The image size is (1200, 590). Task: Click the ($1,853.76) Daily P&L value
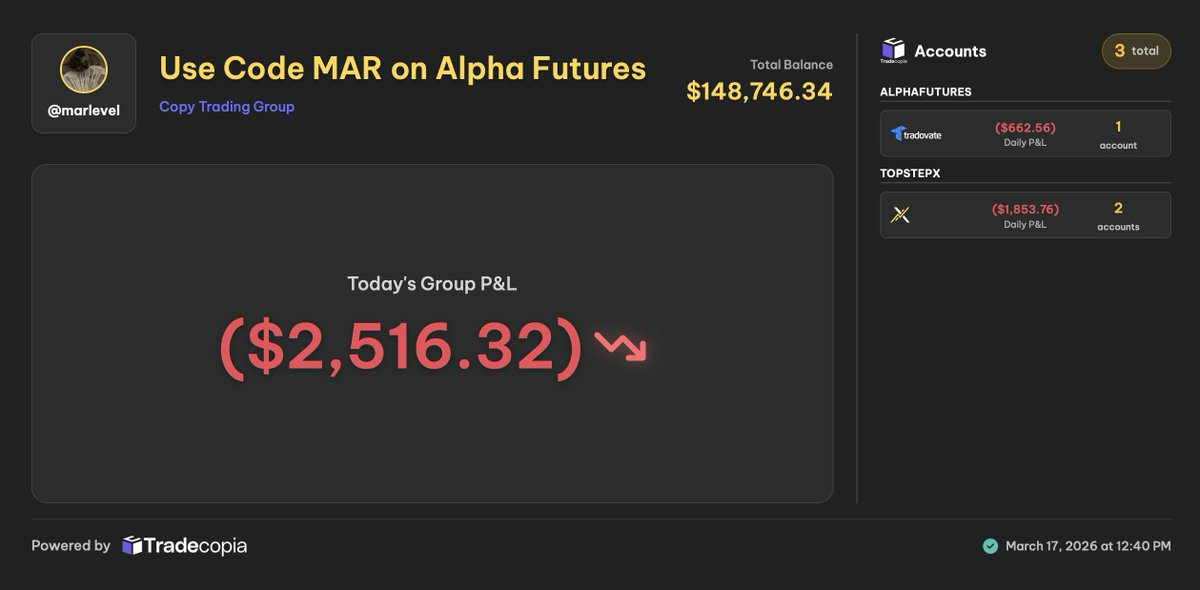click(1025, 209)
